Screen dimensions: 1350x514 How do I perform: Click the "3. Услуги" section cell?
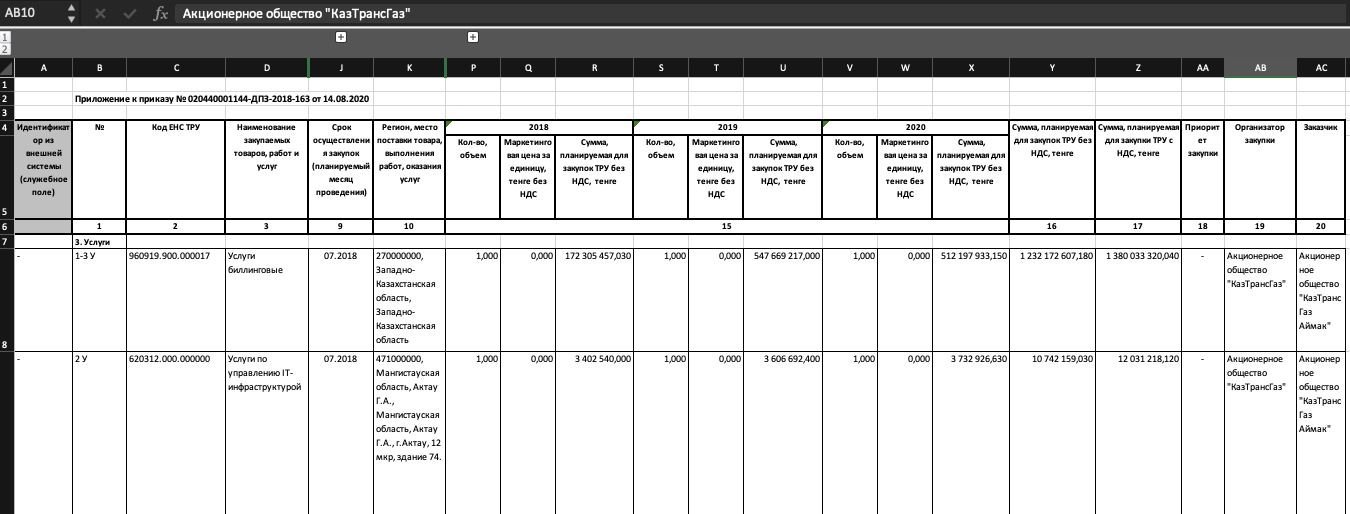[x=99, y=242]
